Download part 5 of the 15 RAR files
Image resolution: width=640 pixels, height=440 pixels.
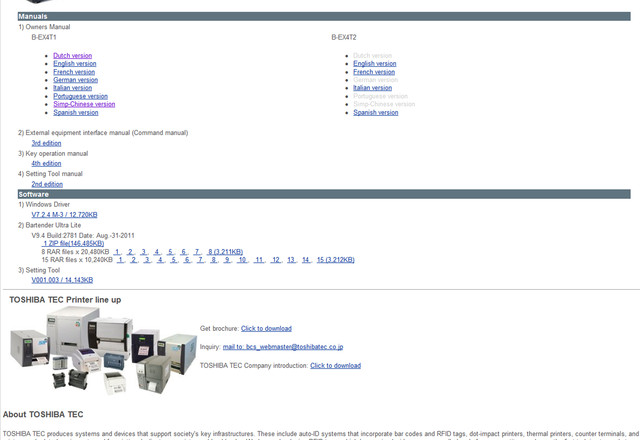tap(174, 260)
